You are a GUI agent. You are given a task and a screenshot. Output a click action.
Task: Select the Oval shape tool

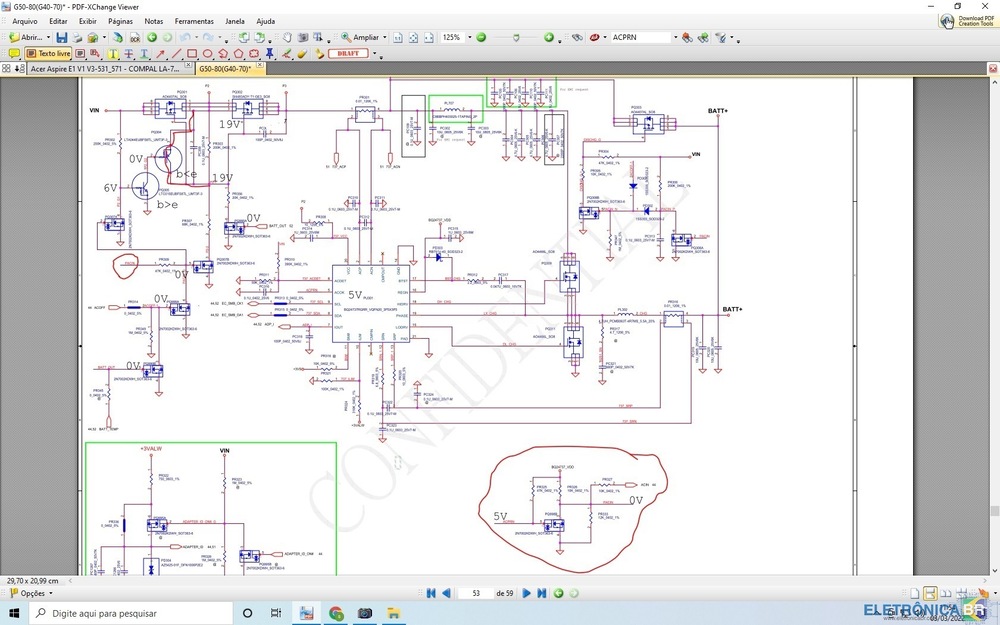click(208, 53)
